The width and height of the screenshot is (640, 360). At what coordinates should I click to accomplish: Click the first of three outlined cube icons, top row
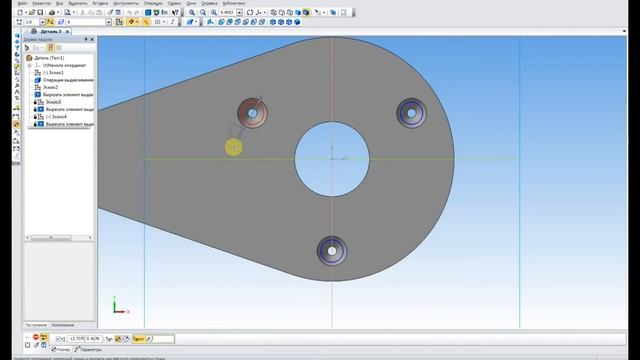(x=273, y=13)
